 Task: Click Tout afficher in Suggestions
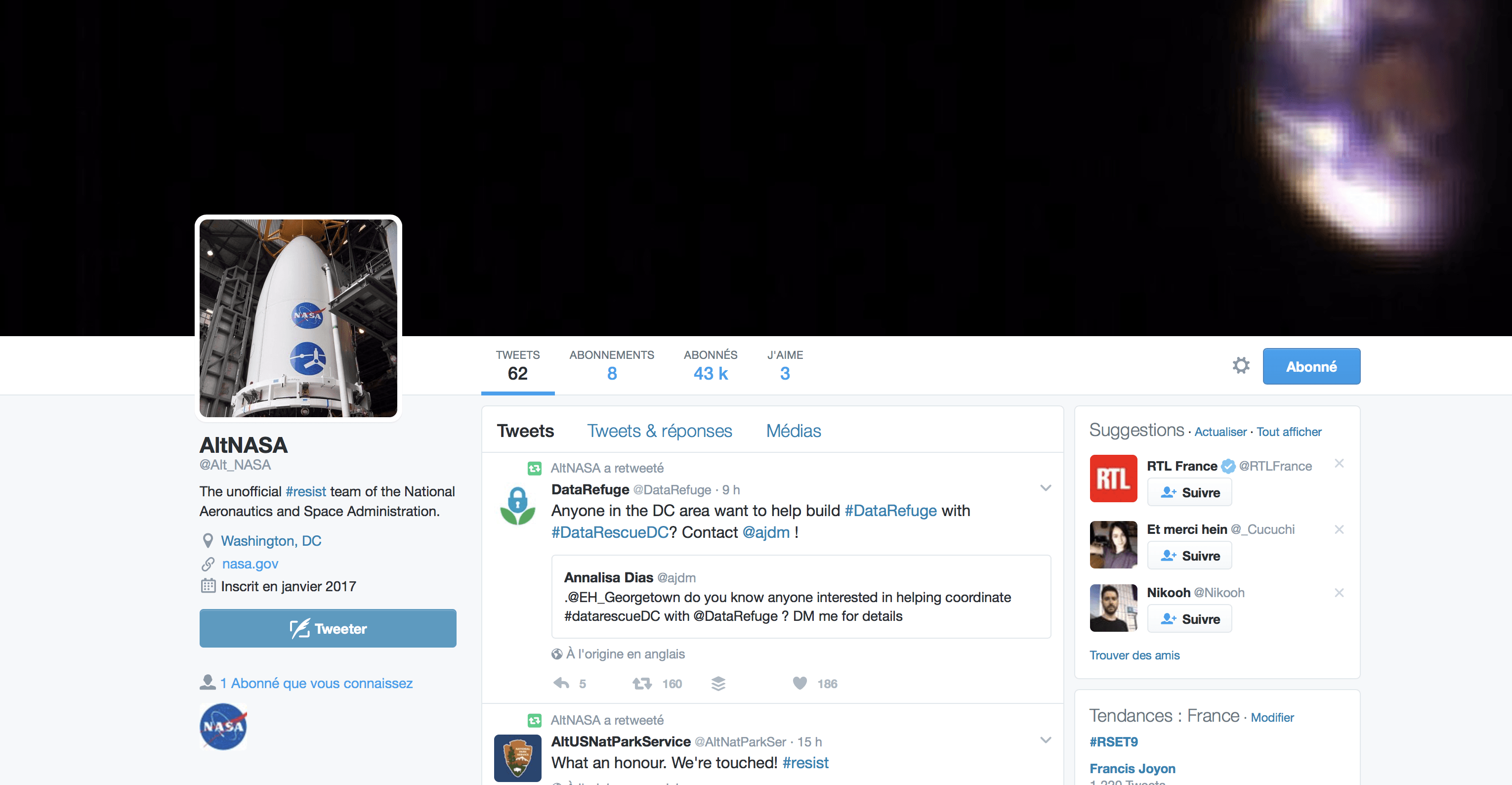tap(1289, 432)
